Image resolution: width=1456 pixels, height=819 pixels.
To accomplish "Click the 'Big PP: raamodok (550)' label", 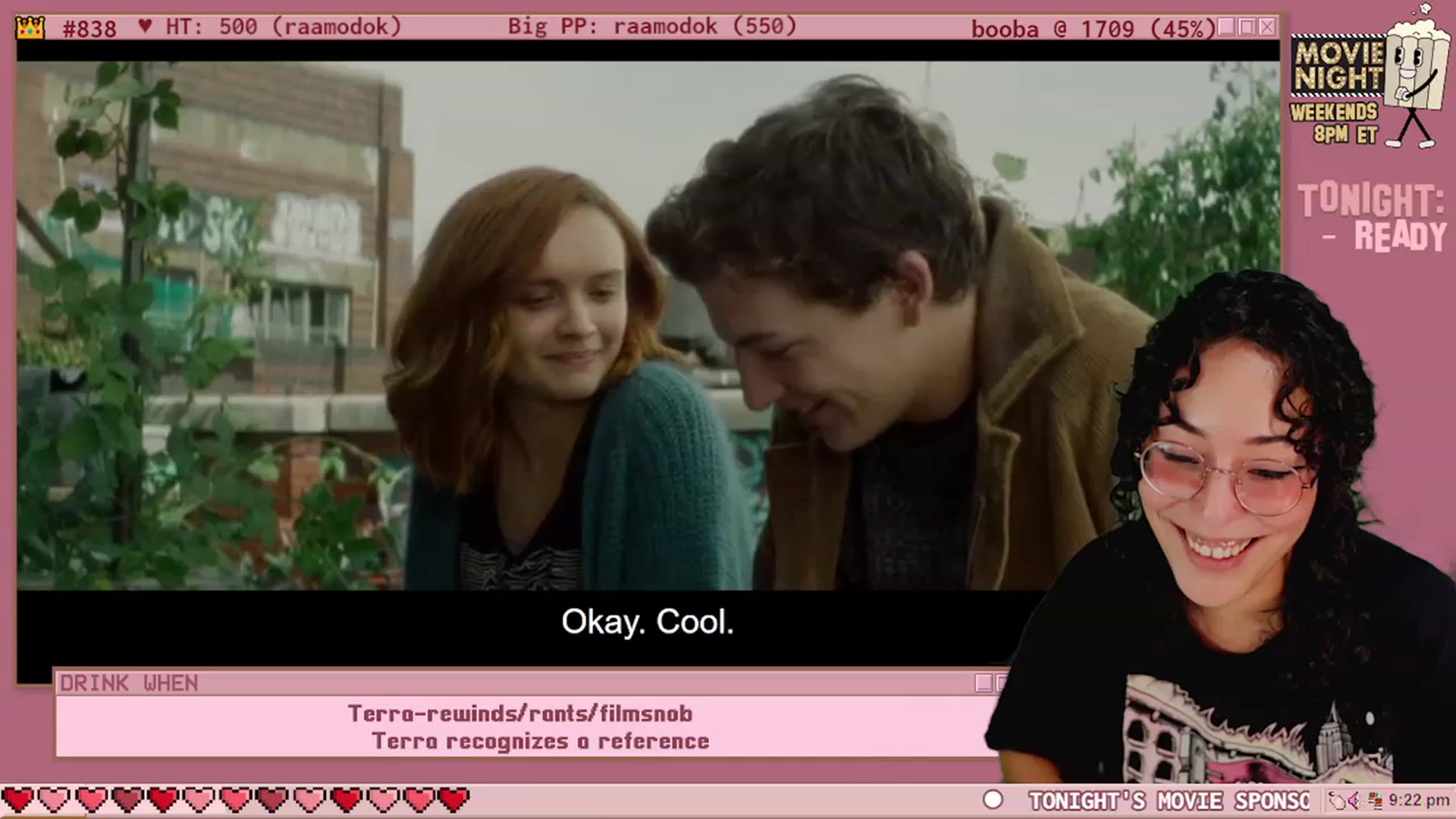I will (x=652, y=27).
